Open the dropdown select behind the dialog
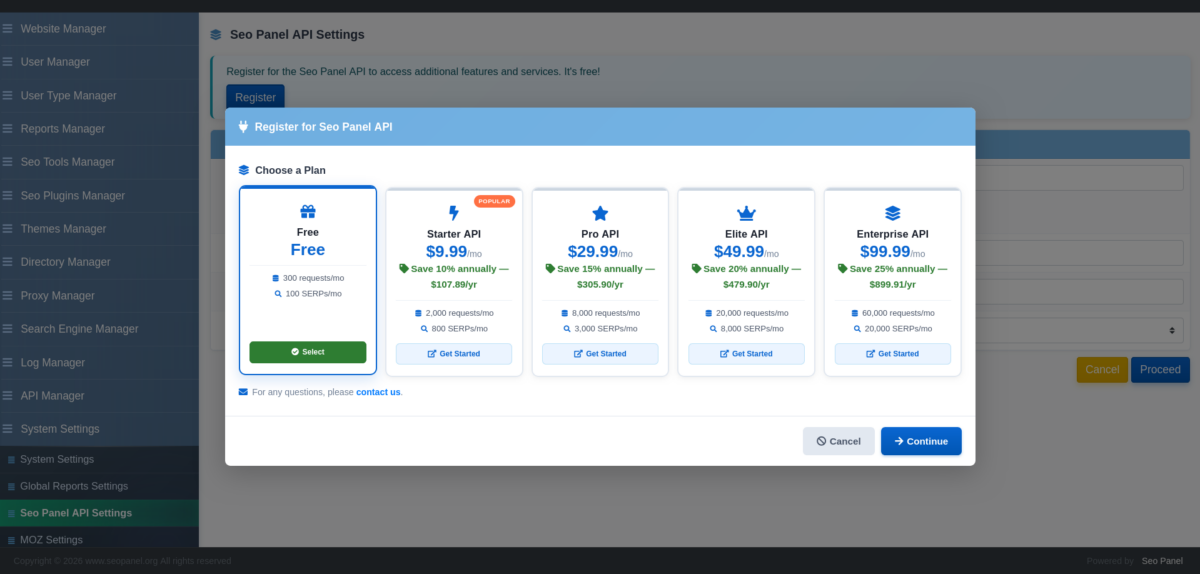 click(1080, 330)
